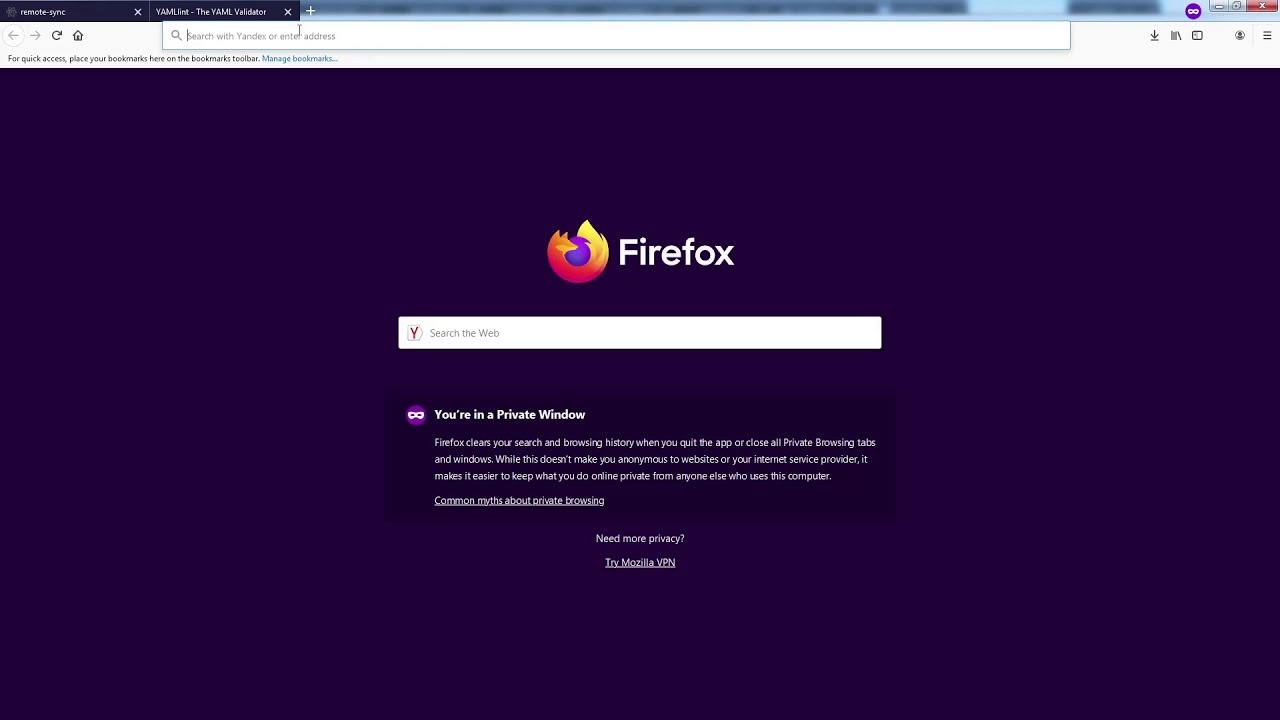This screenshot has height=720, width=1280.
Task: Go forward using the forward arrow
Action: (35, 36)
